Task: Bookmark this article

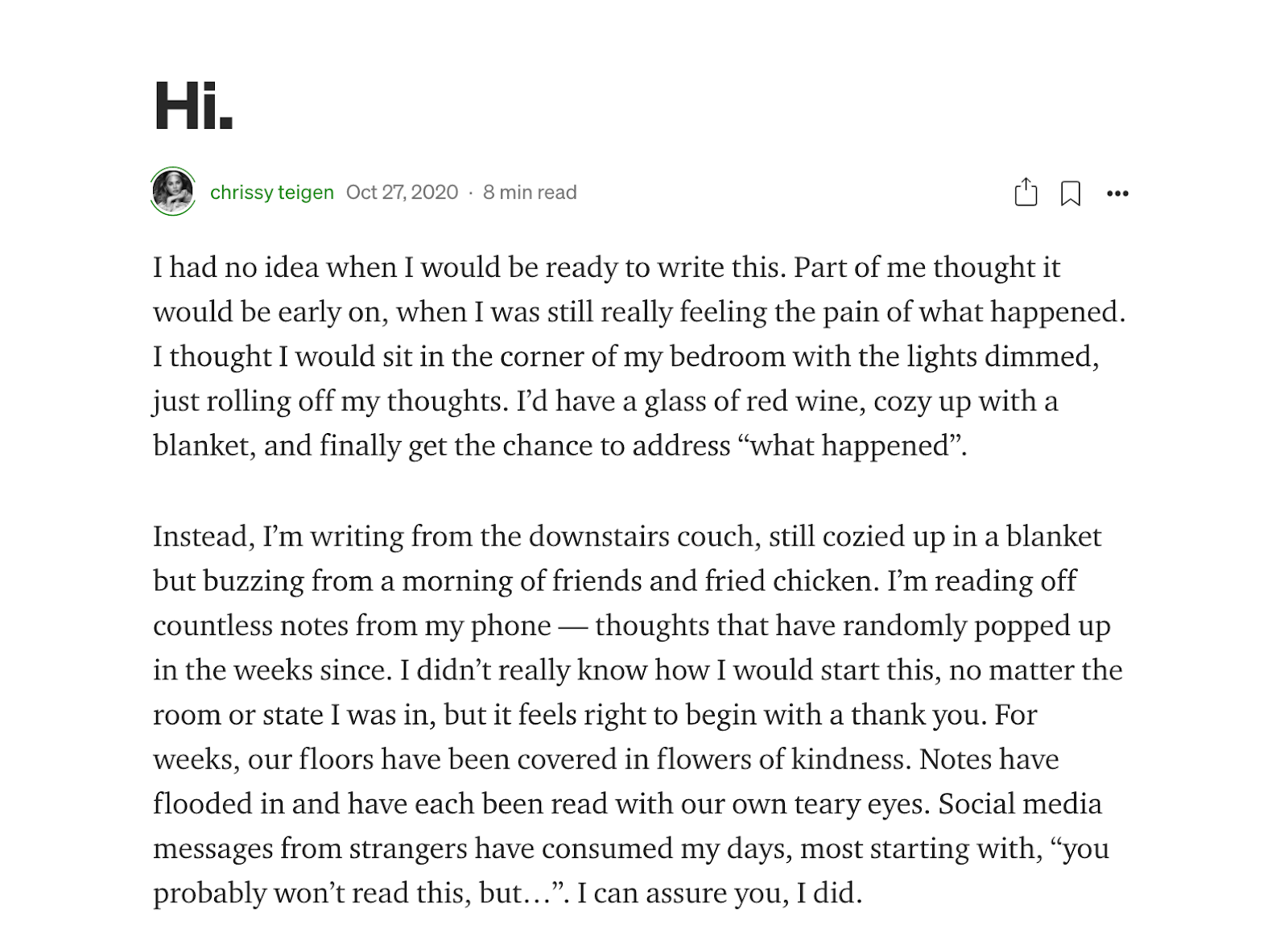Action: [x=1071, y=193]
